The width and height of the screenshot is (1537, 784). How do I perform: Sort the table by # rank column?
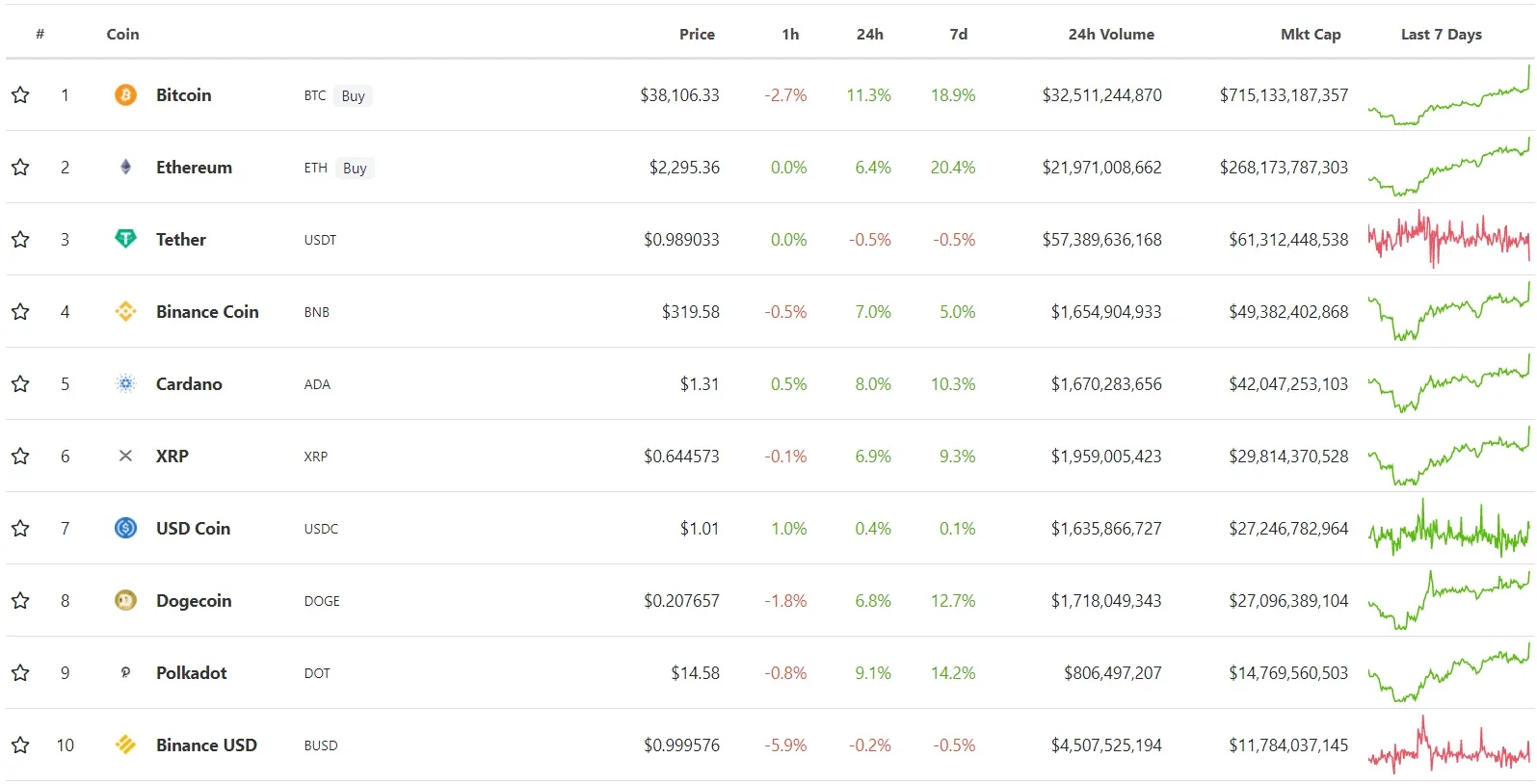pyautogui.click(x=40, y=34)
